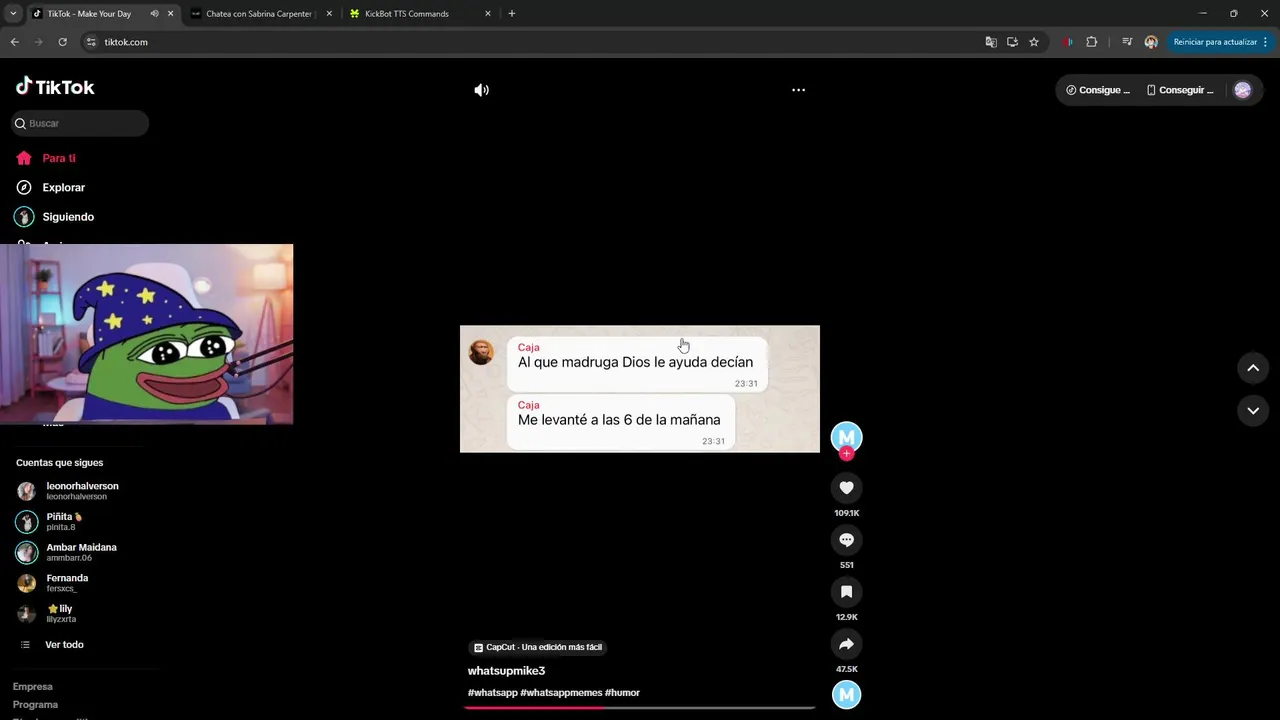This screenshot has height=720, width=1280.
Task: Open the Empresa footer link
Action: [32, 686]
